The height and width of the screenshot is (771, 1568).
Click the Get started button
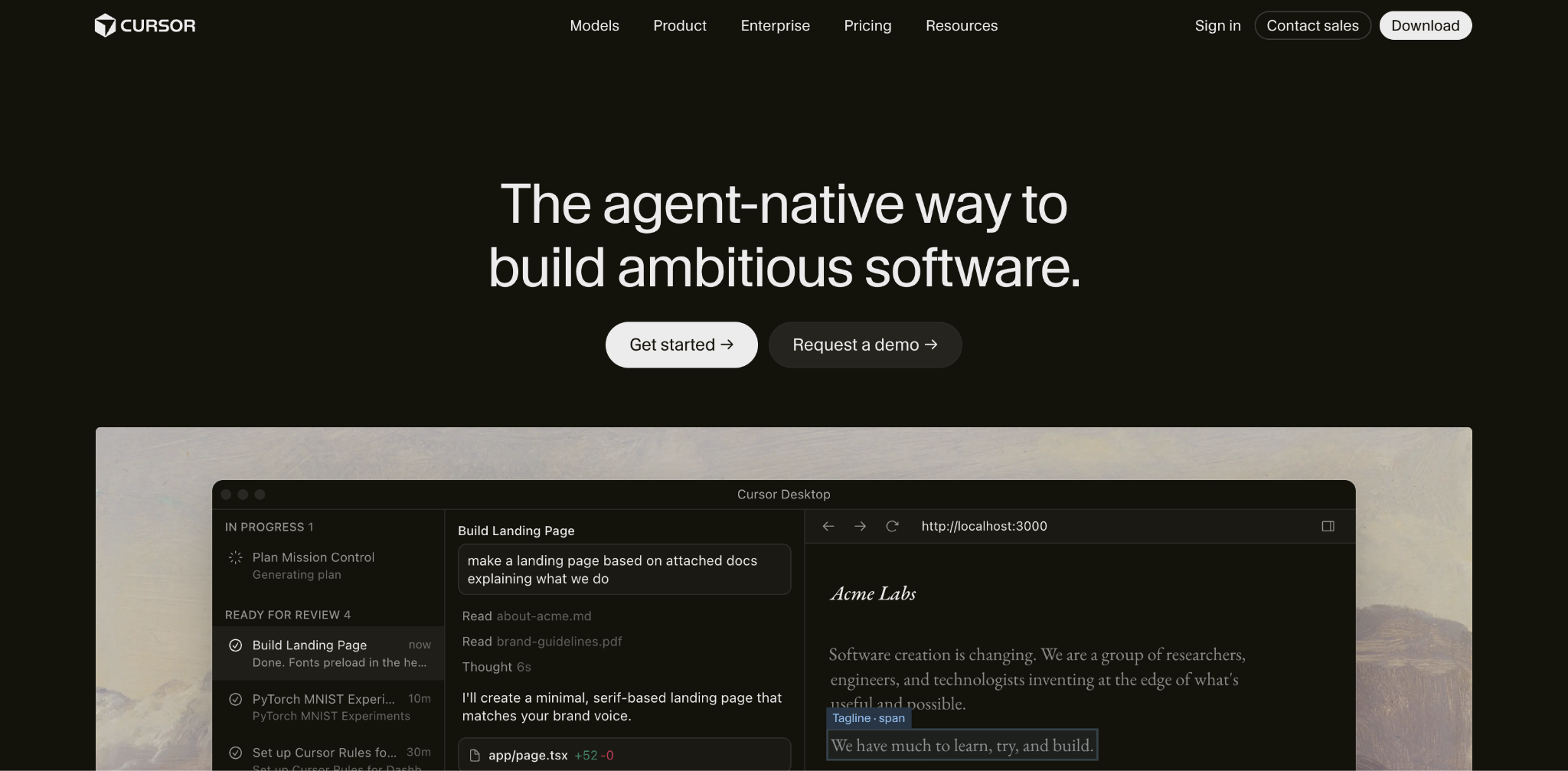pyautogui.click(x=681, y=345)
